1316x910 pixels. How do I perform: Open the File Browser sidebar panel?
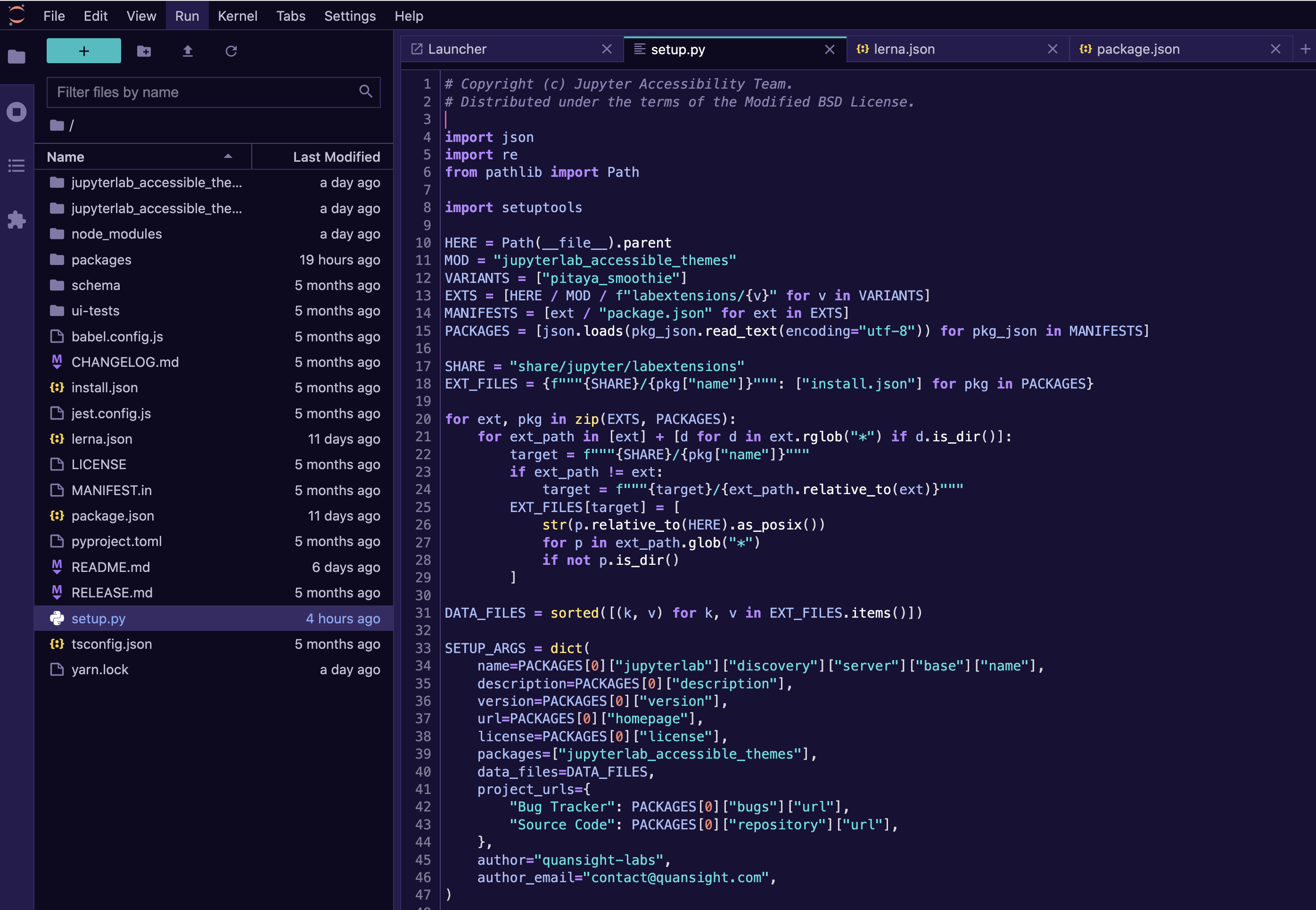(16, 57)
